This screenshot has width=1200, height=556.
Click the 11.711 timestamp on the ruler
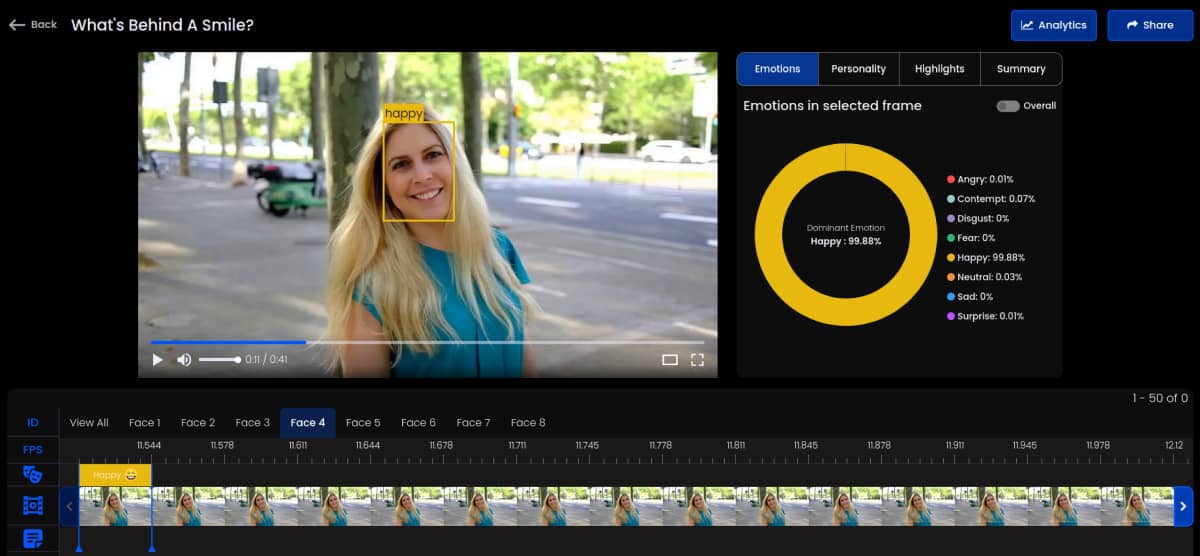517,445
